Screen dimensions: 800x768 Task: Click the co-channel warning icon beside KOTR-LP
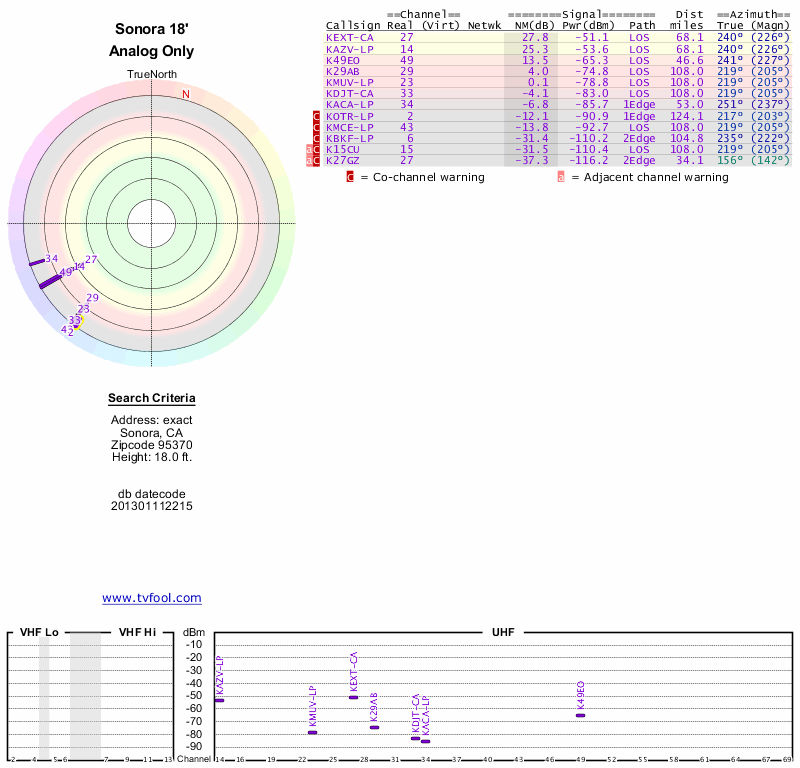click(317, 116)
